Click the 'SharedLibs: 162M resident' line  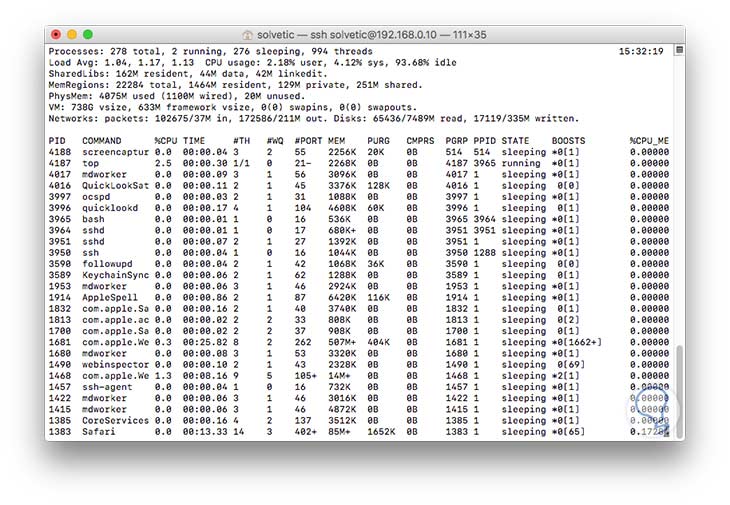point(188,74)
